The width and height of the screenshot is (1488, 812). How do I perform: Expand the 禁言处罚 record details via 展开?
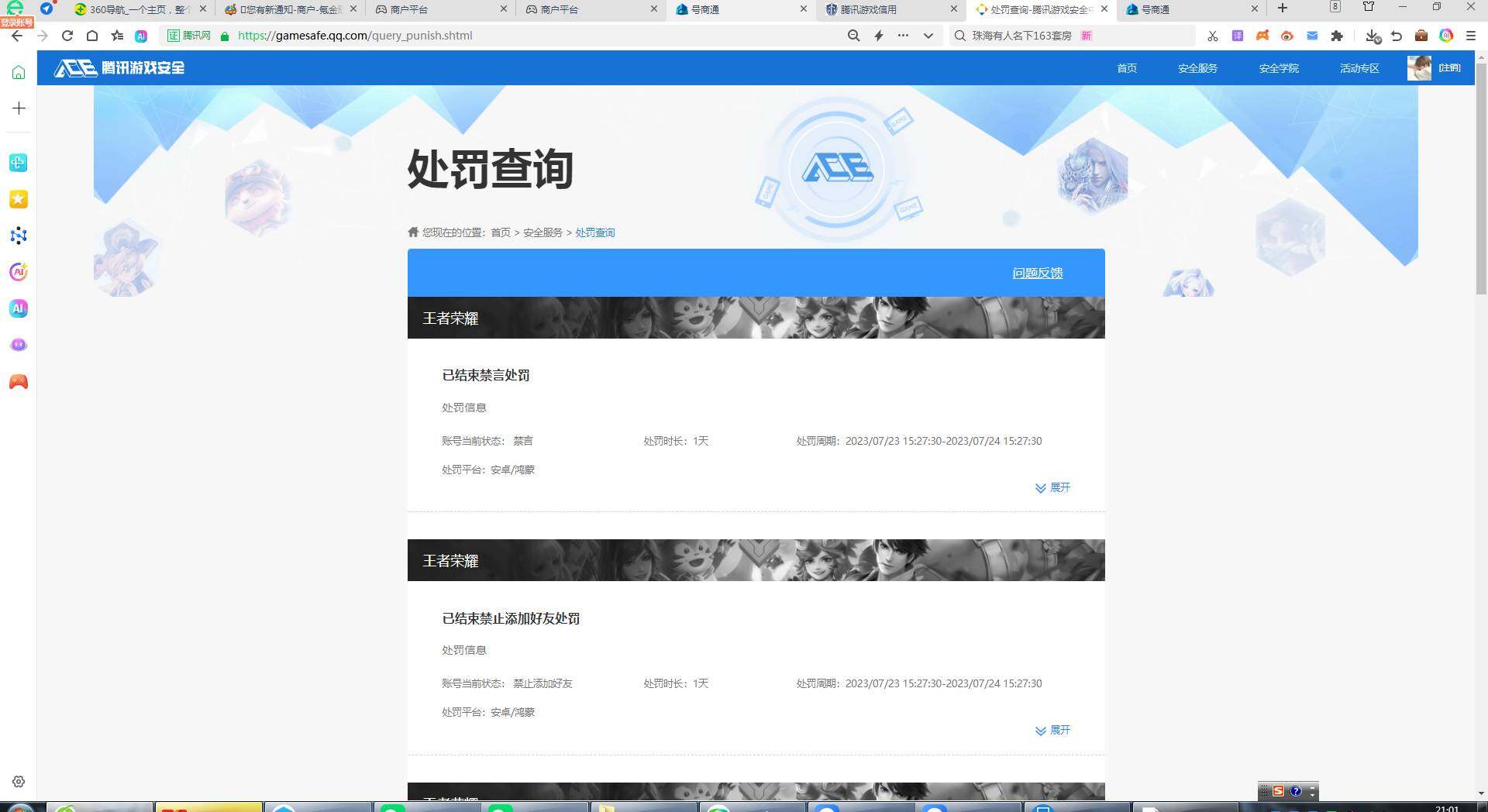point(1052,488)
